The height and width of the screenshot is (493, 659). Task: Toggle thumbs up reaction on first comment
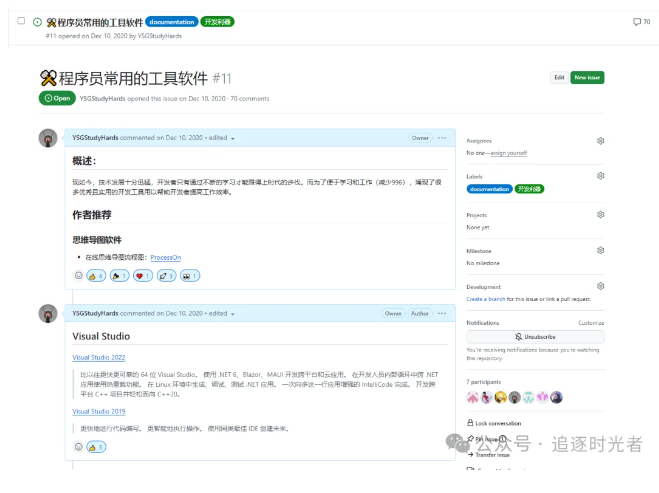tap(96, 275)
